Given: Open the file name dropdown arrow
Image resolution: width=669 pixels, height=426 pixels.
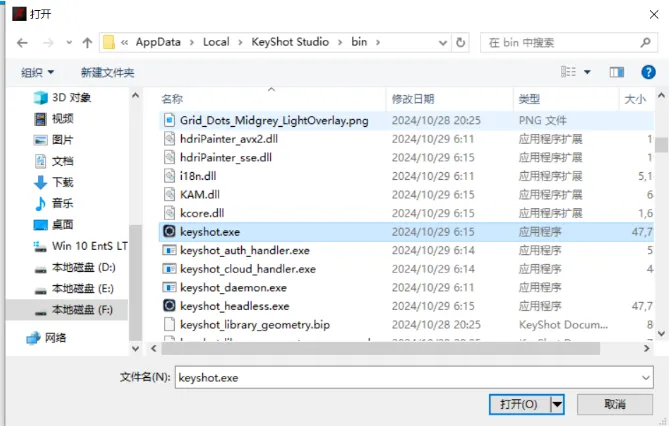Looking at the screenshot, I should click(646, 378).
